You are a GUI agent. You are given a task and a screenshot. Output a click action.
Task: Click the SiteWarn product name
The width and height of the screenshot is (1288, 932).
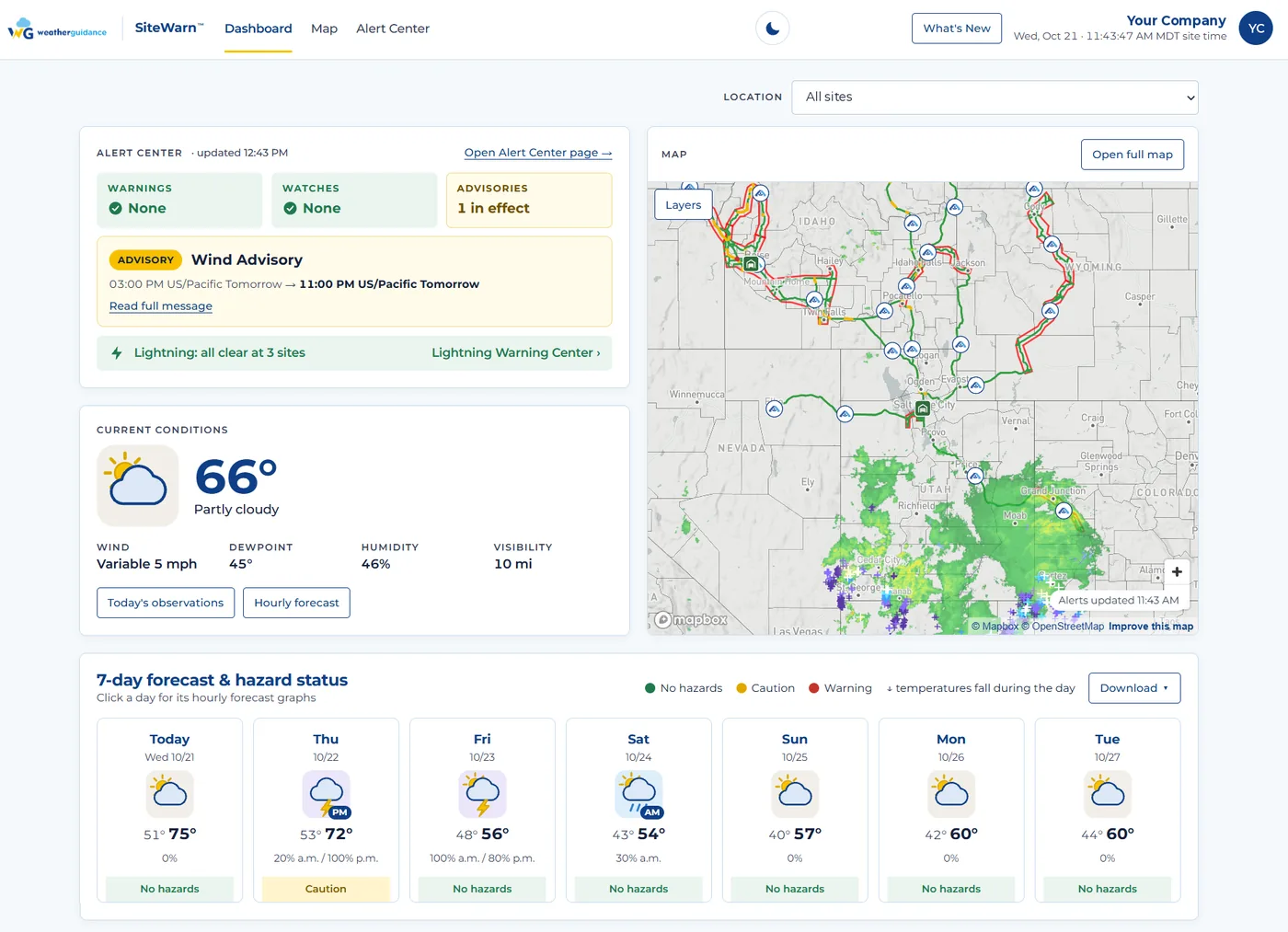click(169, 28)
